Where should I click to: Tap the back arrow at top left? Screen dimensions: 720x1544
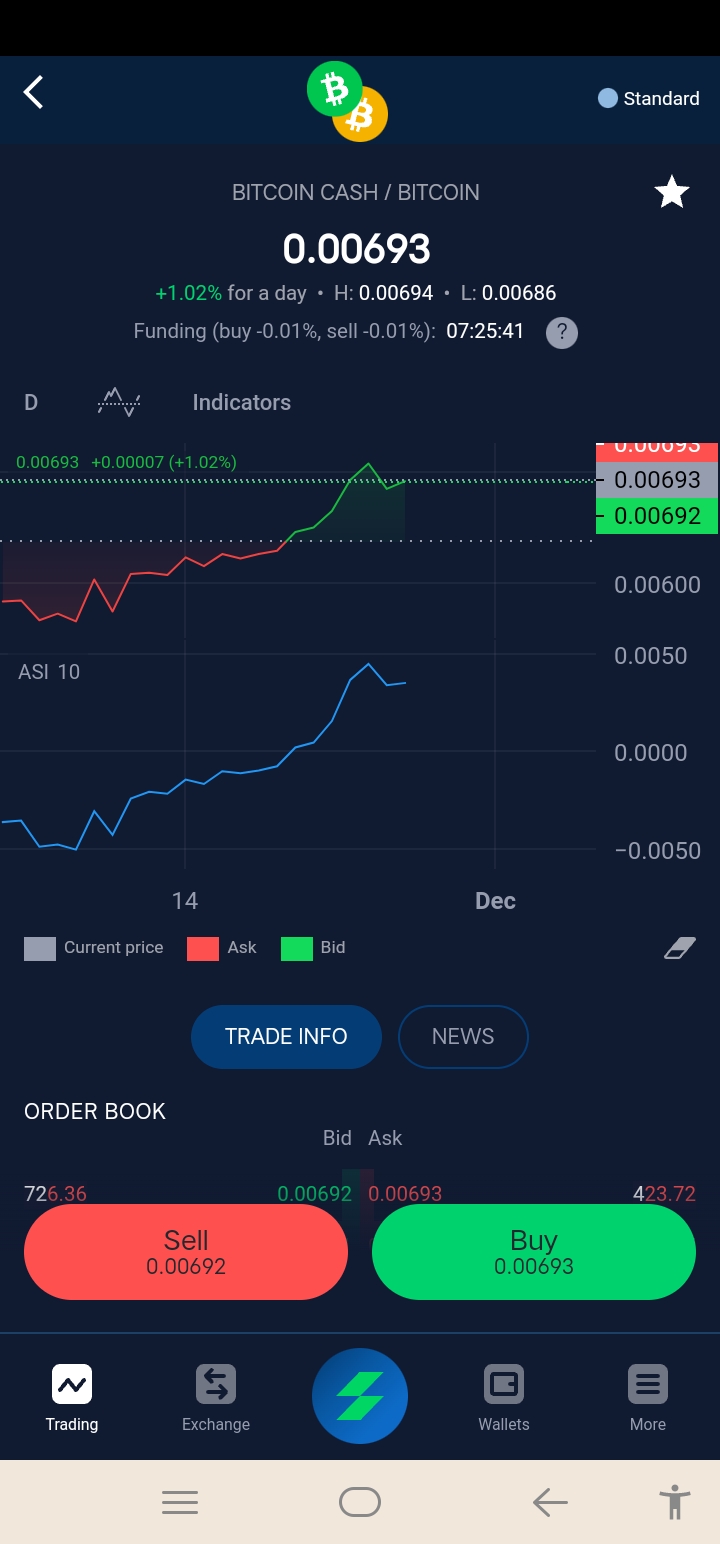click(34, 93)
